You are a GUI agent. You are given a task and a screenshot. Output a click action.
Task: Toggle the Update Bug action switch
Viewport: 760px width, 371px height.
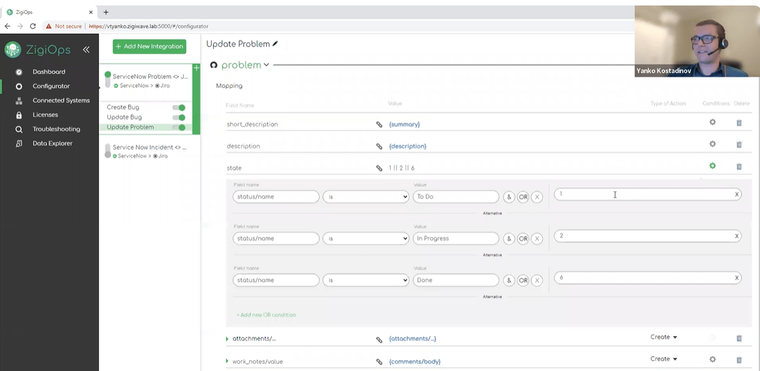179,117
